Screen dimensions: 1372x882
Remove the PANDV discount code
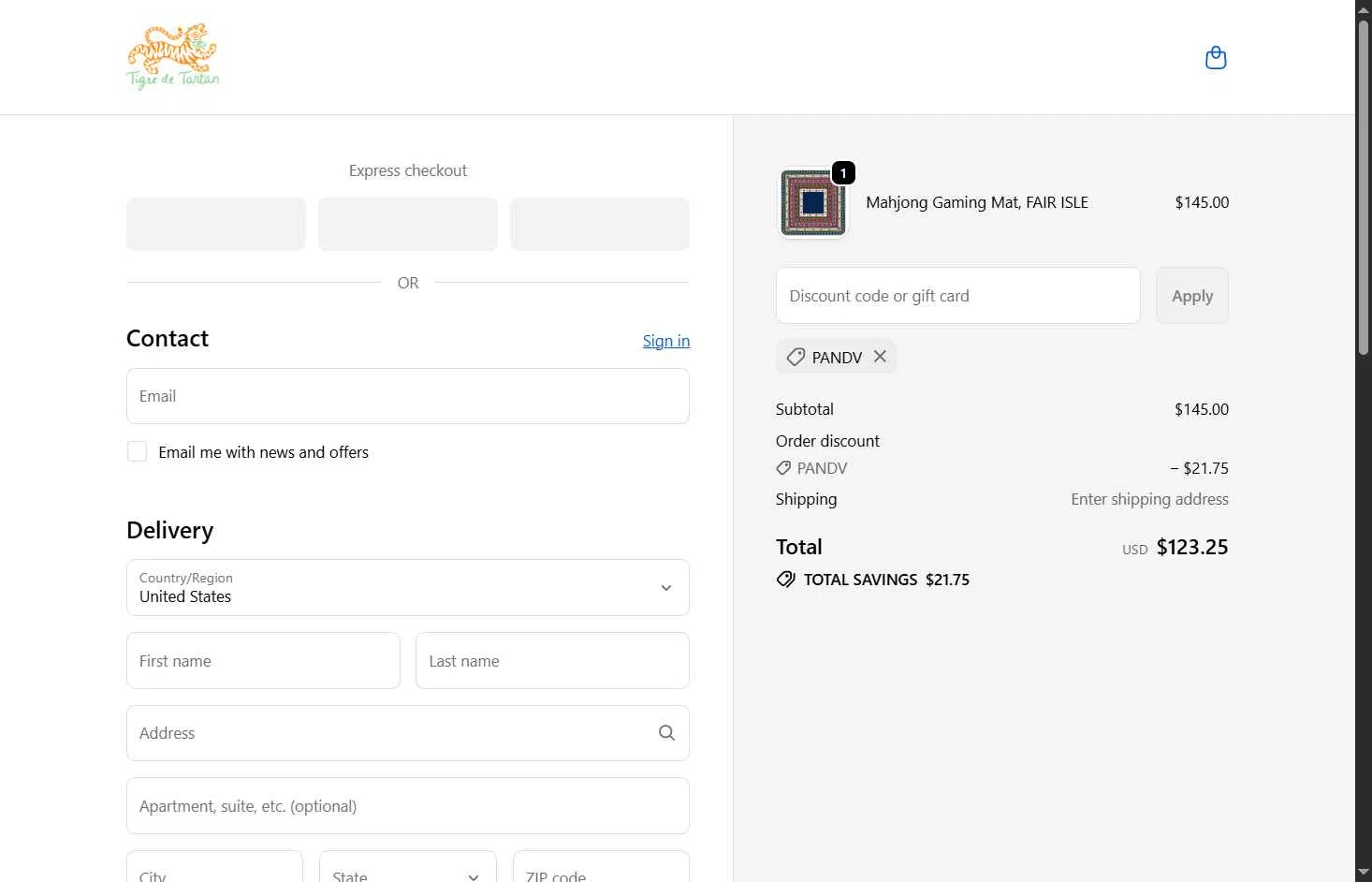pos(880,357)
